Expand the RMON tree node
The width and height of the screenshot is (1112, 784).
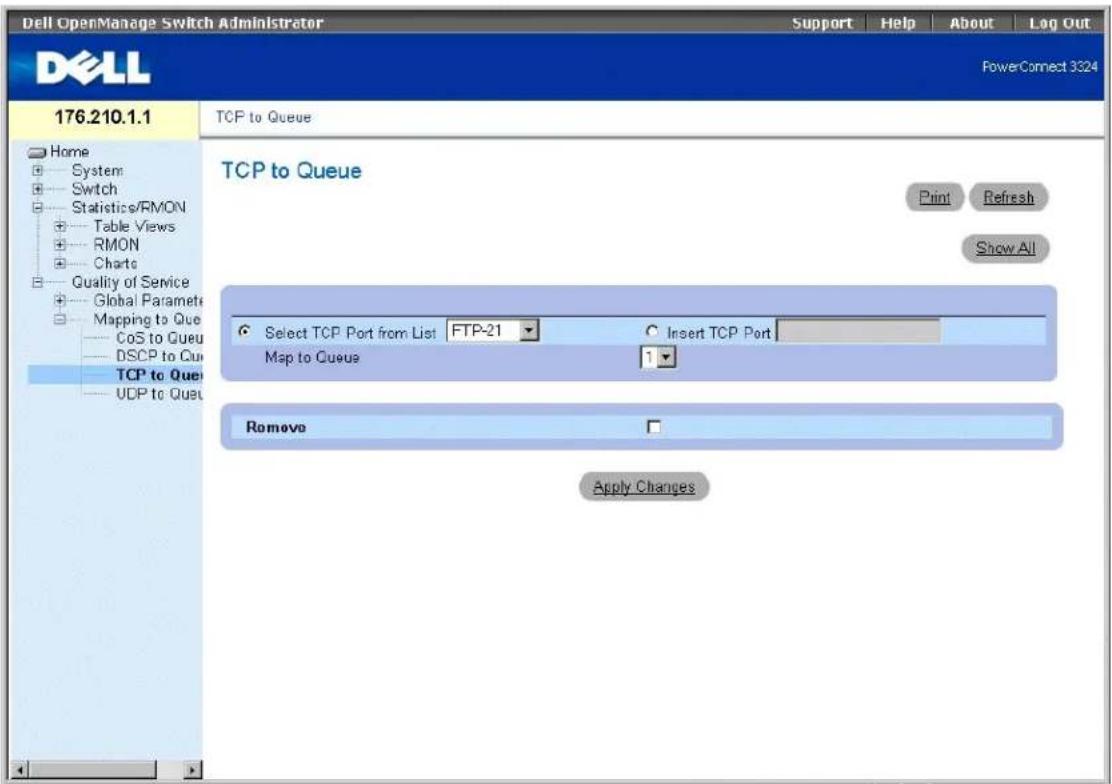[60, 245]
